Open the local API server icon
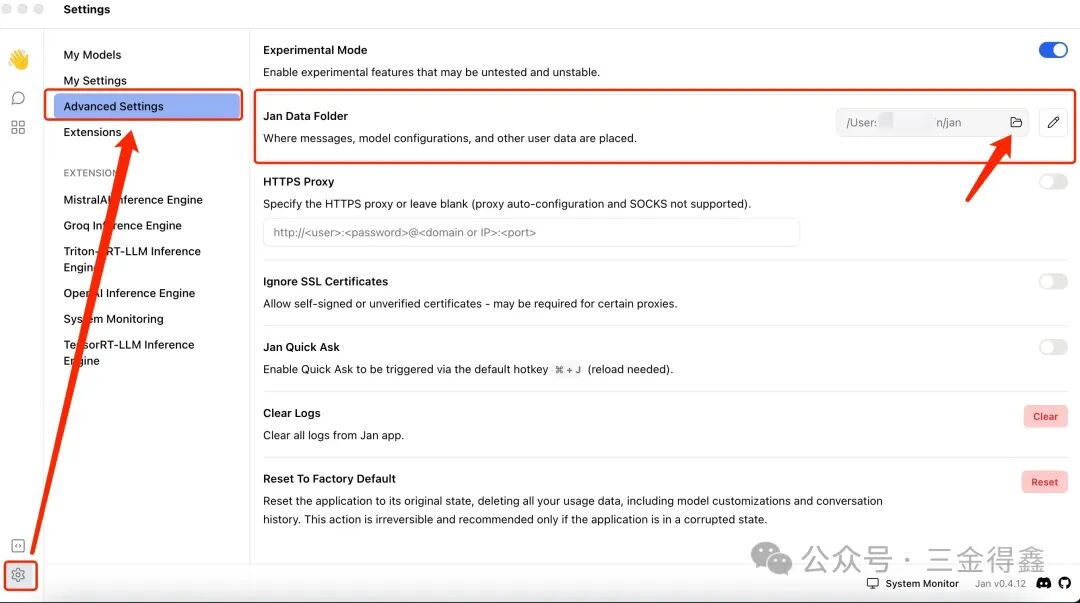 [x=18, y=545]
